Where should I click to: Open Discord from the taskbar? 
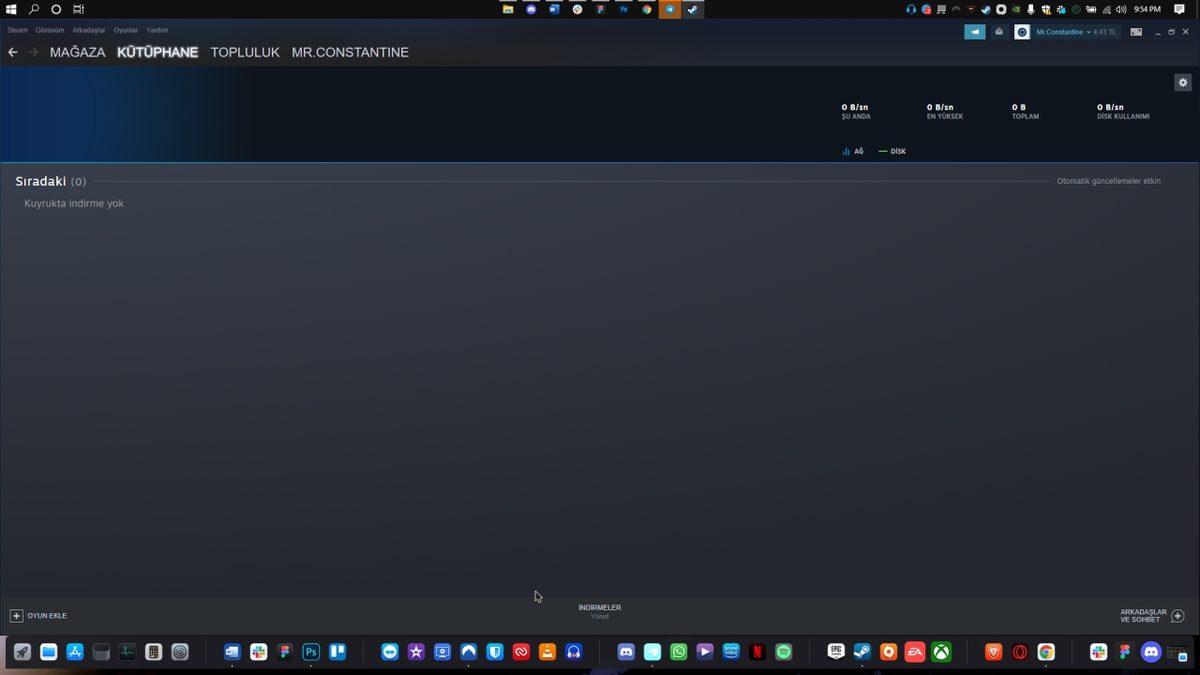coord(625,652)
